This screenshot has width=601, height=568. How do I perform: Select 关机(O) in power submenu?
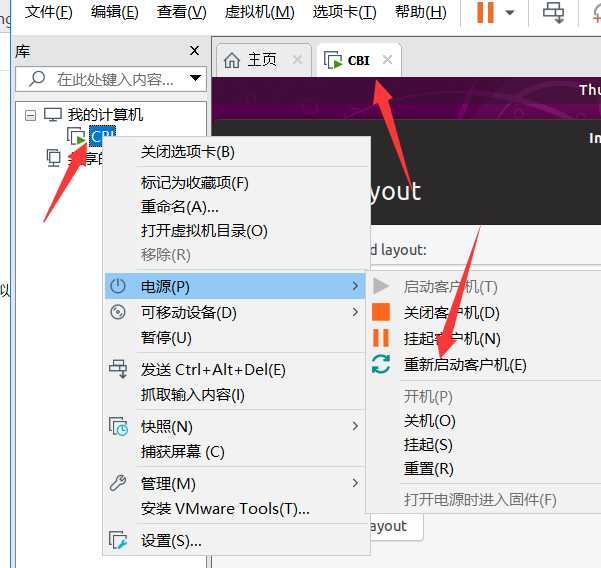tap(430, 421)
